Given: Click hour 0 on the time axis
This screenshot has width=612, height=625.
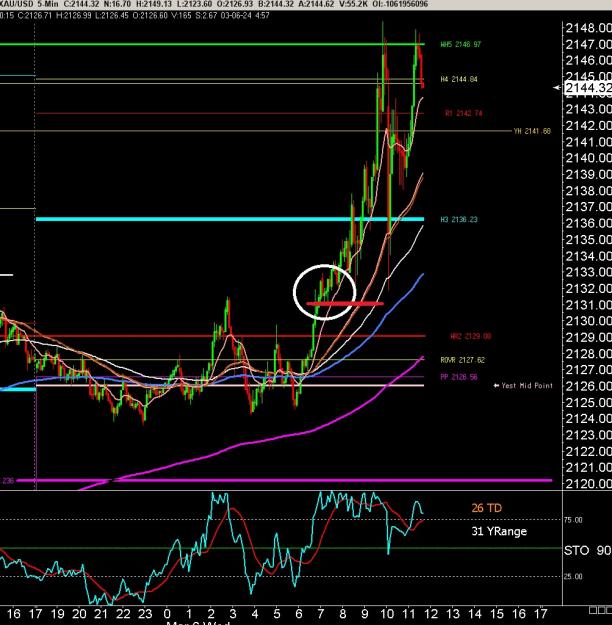Looking at the screenshot, I should [167, 613].
